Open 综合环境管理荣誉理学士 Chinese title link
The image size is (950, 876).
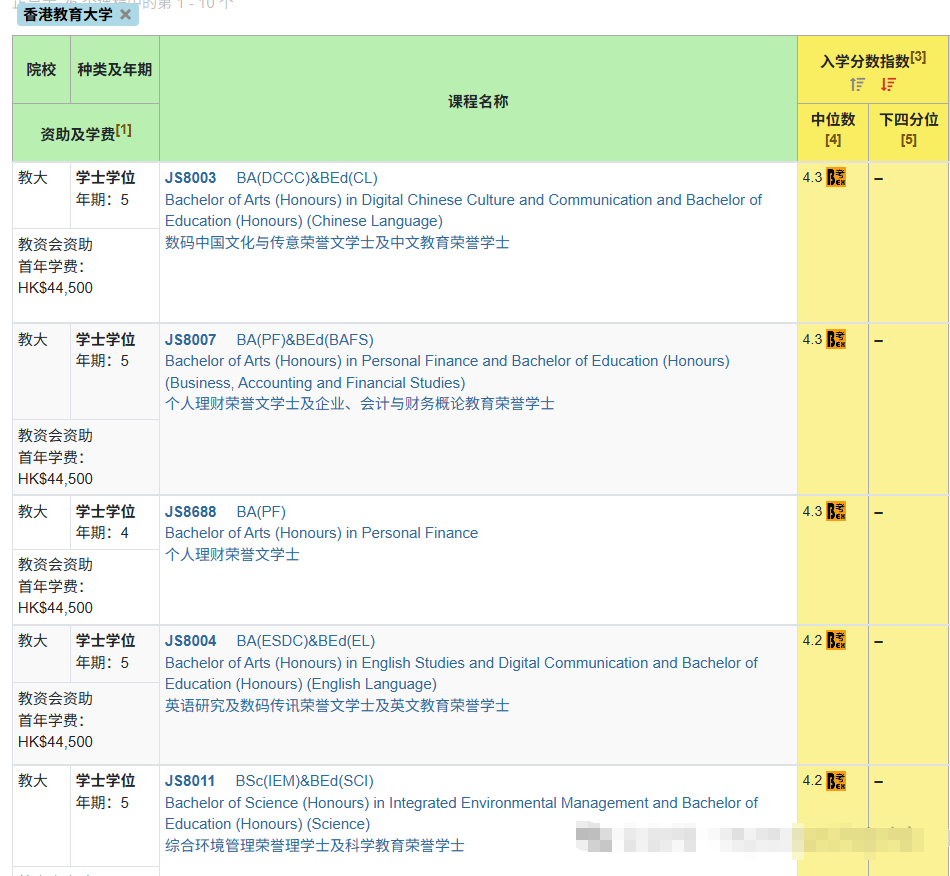[x=314, y=845]
